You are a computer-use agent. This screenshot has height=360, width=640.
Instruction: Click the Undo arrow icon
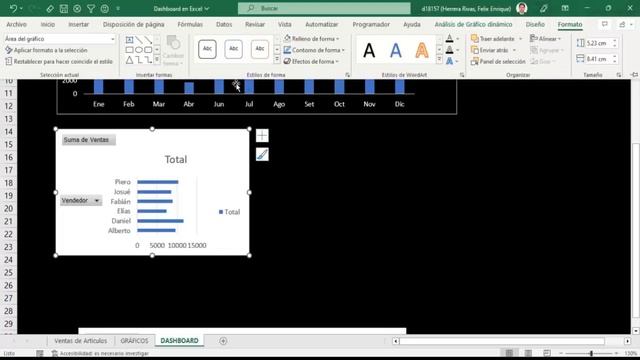[13, 8]
